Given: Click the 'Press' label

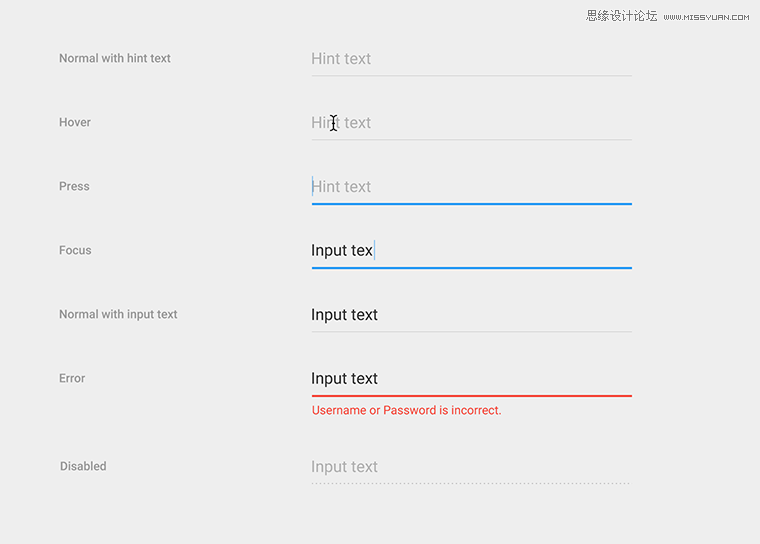Looking at the screenshot, I should coord(74,187).
